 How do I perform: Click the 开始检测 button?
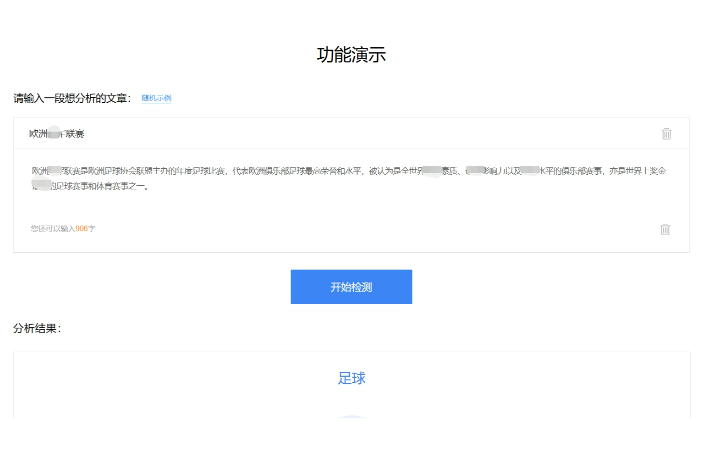(x=351, y=287)
